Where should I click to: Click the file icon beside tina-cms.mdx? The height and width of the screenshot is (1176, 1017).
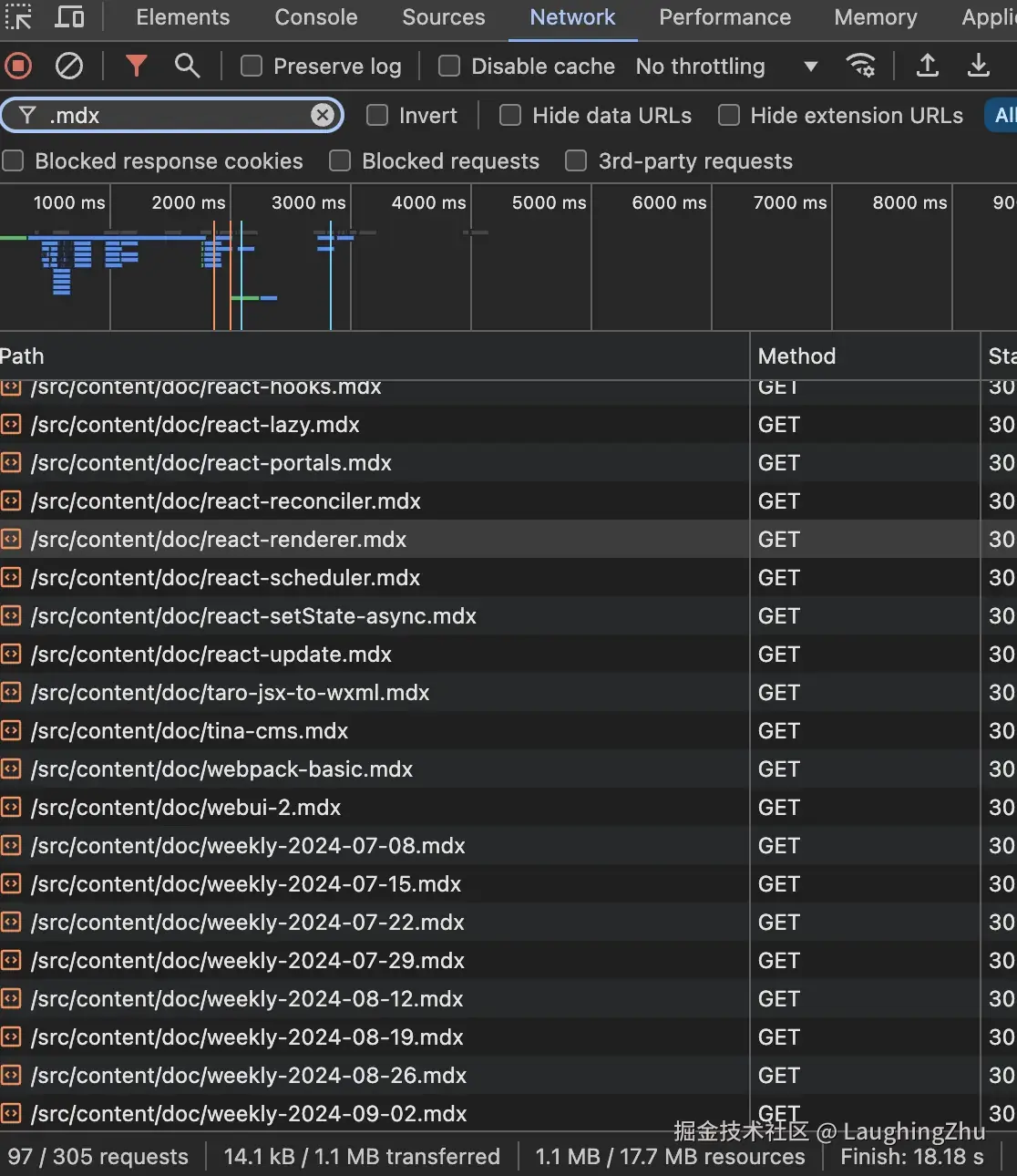pos(11,731)
